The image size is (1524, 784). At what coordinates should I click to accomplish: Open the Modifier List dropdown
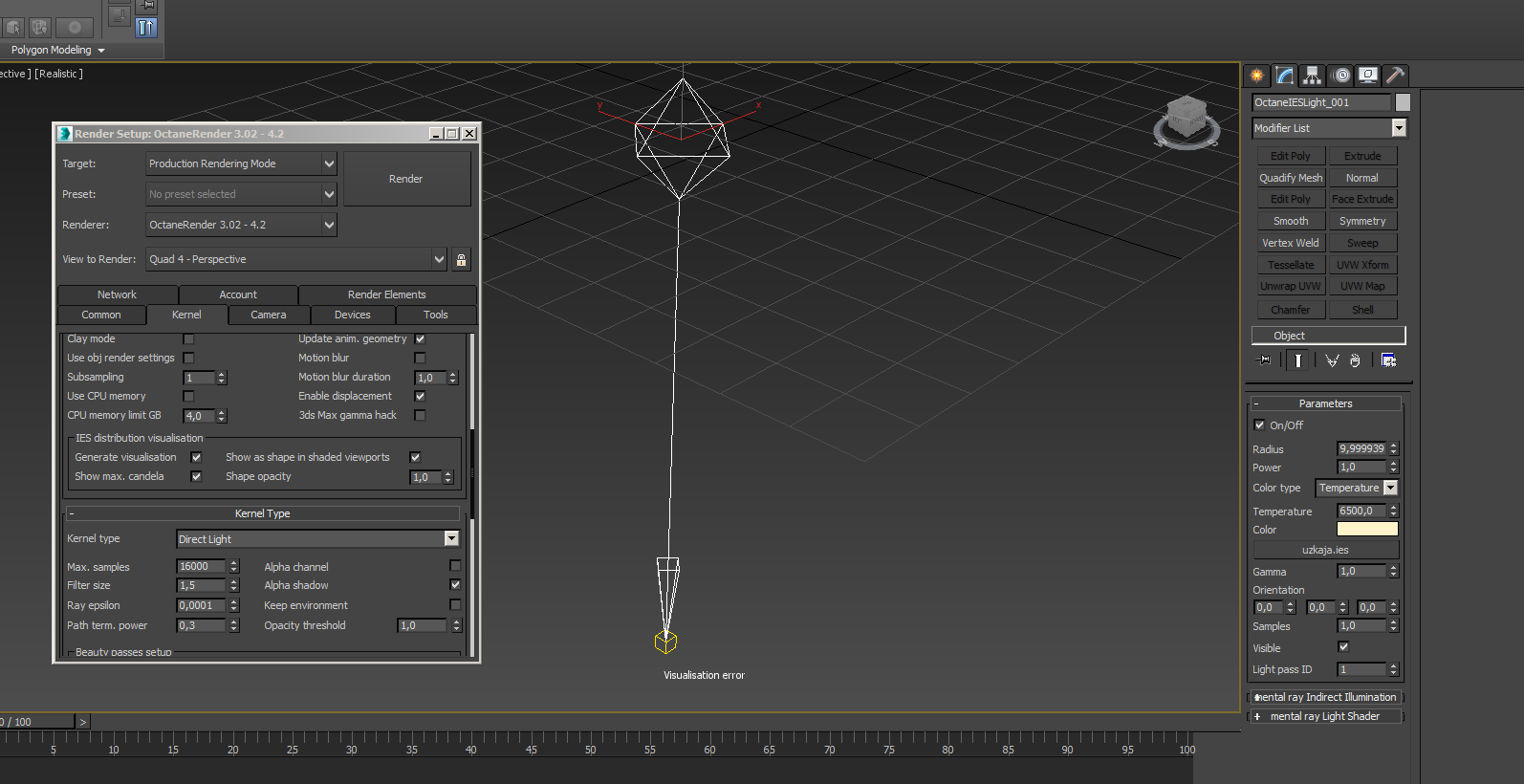point(1329,128)
